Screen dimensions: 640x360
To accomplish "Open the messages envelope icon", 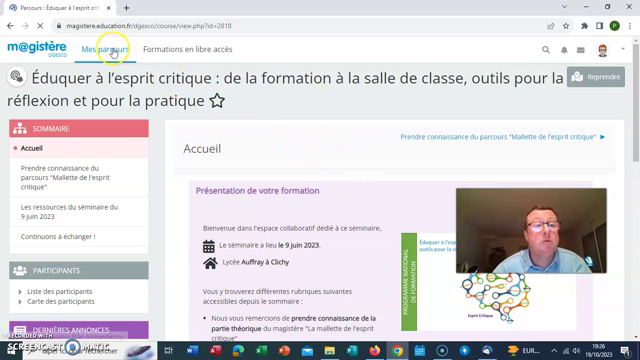I will tap(580, 50).
